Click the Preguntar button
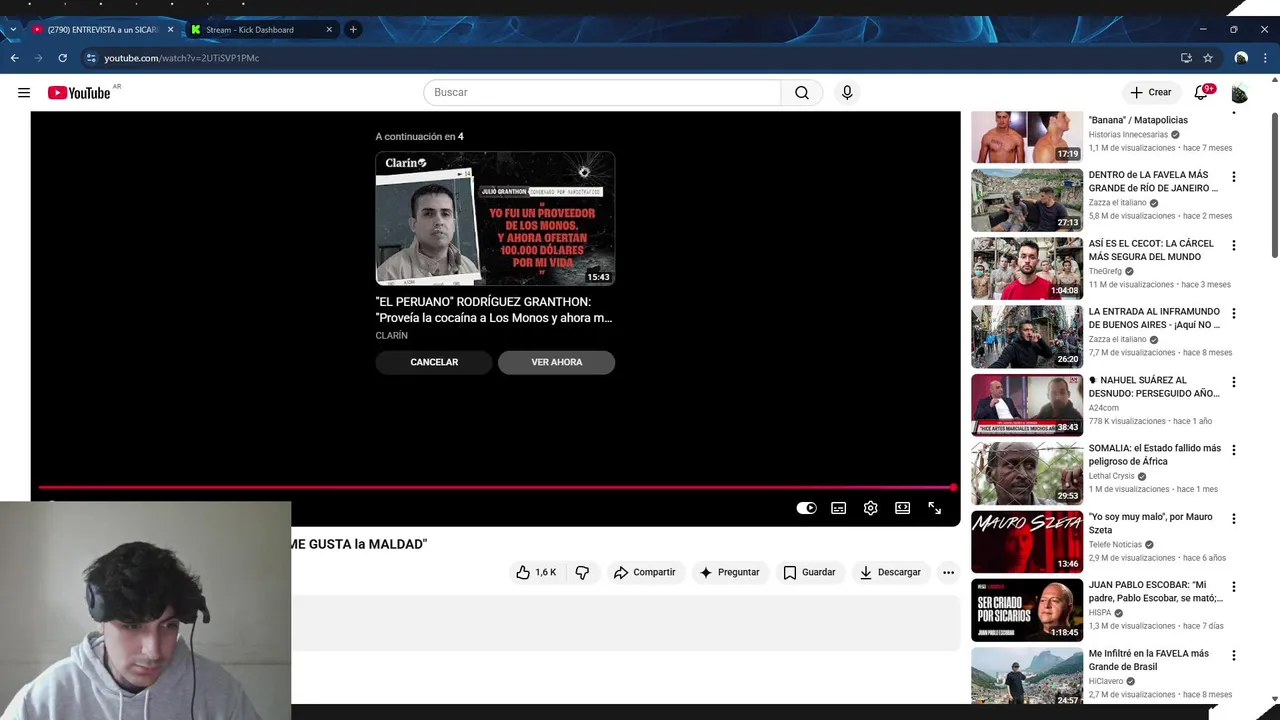The image size is (1280, 720). click(730, 572)
